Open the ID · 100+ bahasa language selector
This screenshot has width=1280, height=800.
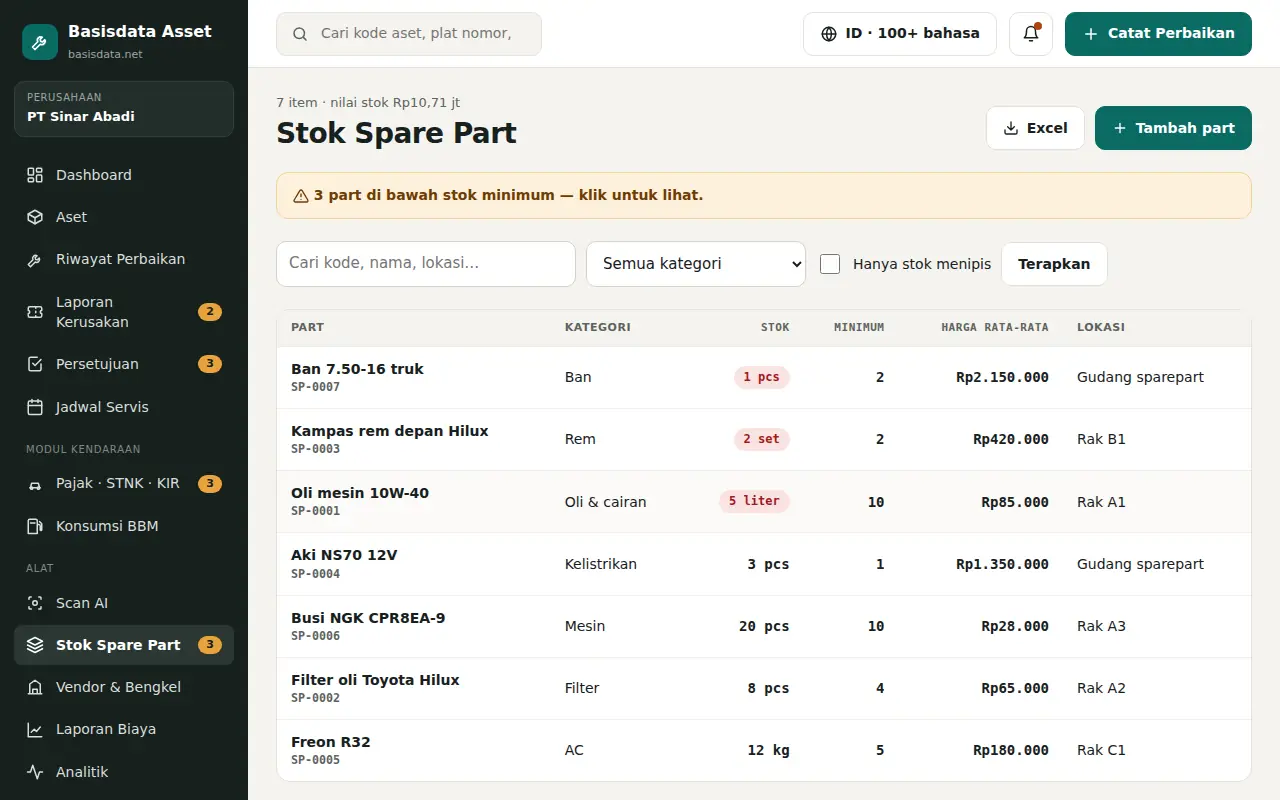[900, 34]
